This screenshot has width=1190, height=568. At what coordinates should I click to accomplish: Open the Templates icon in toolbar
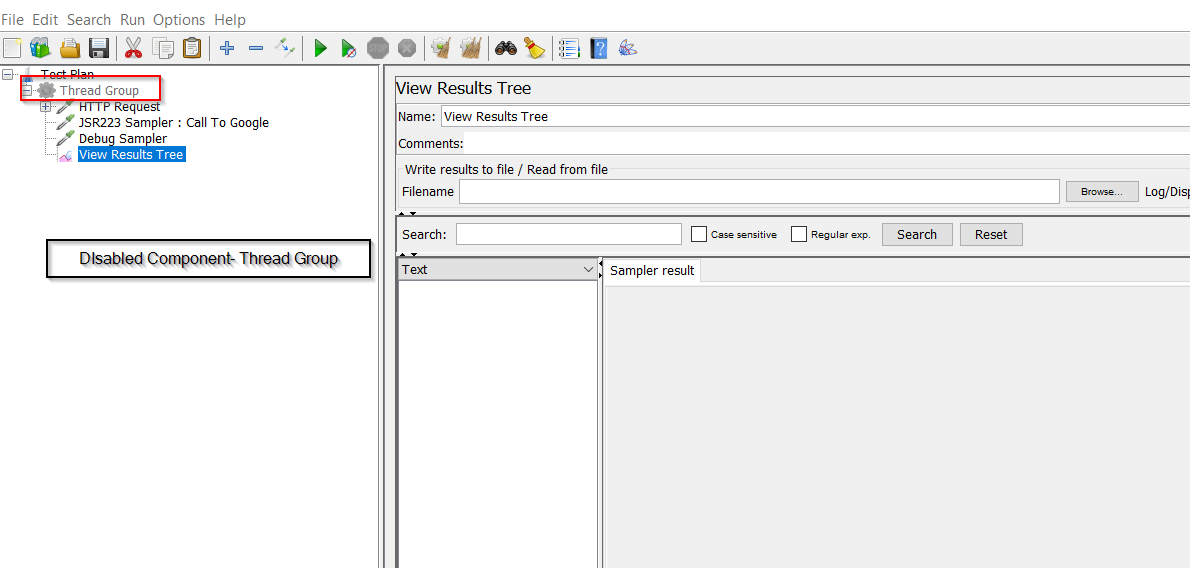click(40, 49)
